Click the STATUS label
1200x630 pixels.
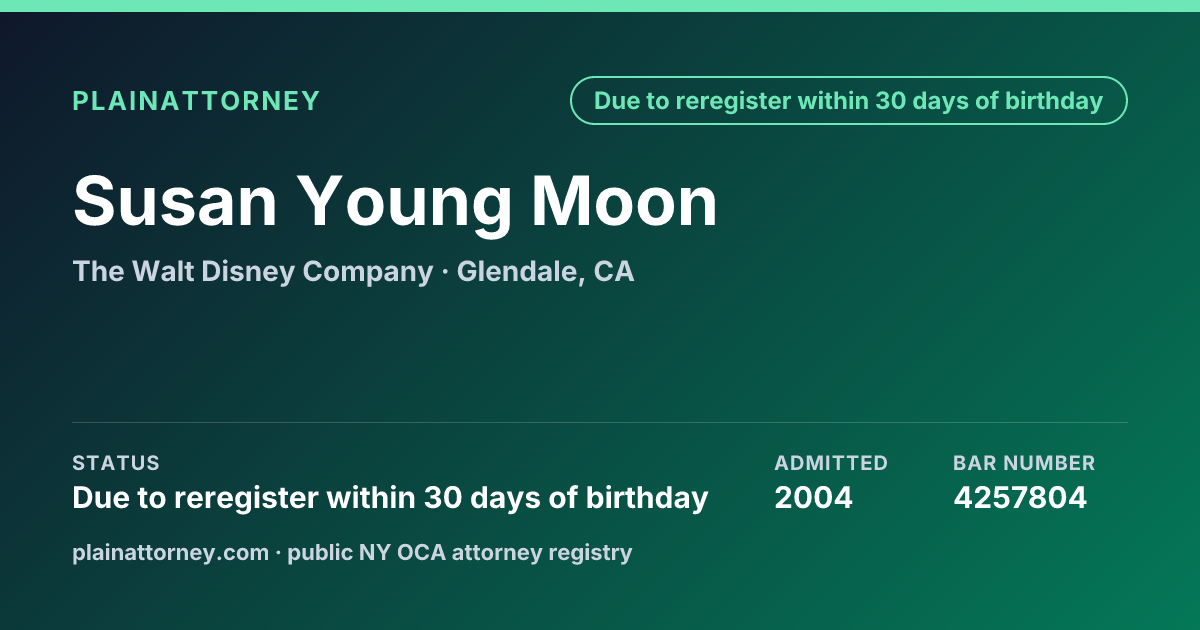116,463
